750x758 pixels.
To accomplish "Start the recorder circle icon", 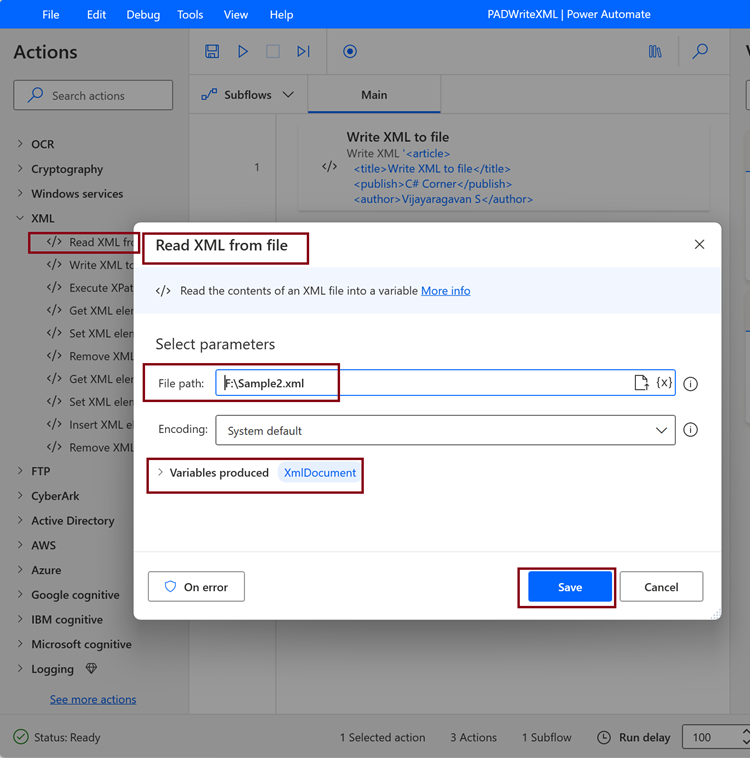I will pyautogui.click(x=350, y=51).
